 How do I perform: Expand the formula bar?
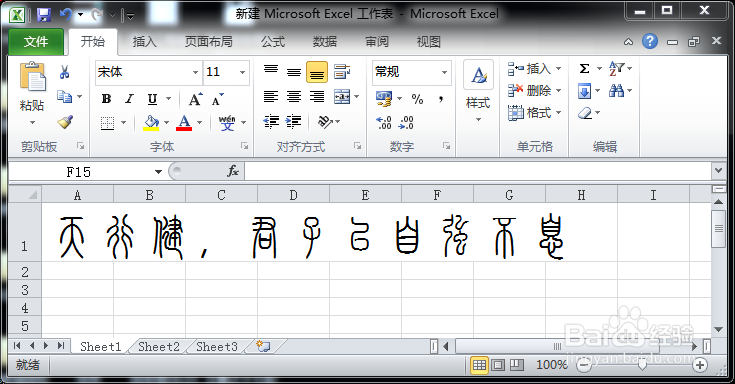point(718,171)
